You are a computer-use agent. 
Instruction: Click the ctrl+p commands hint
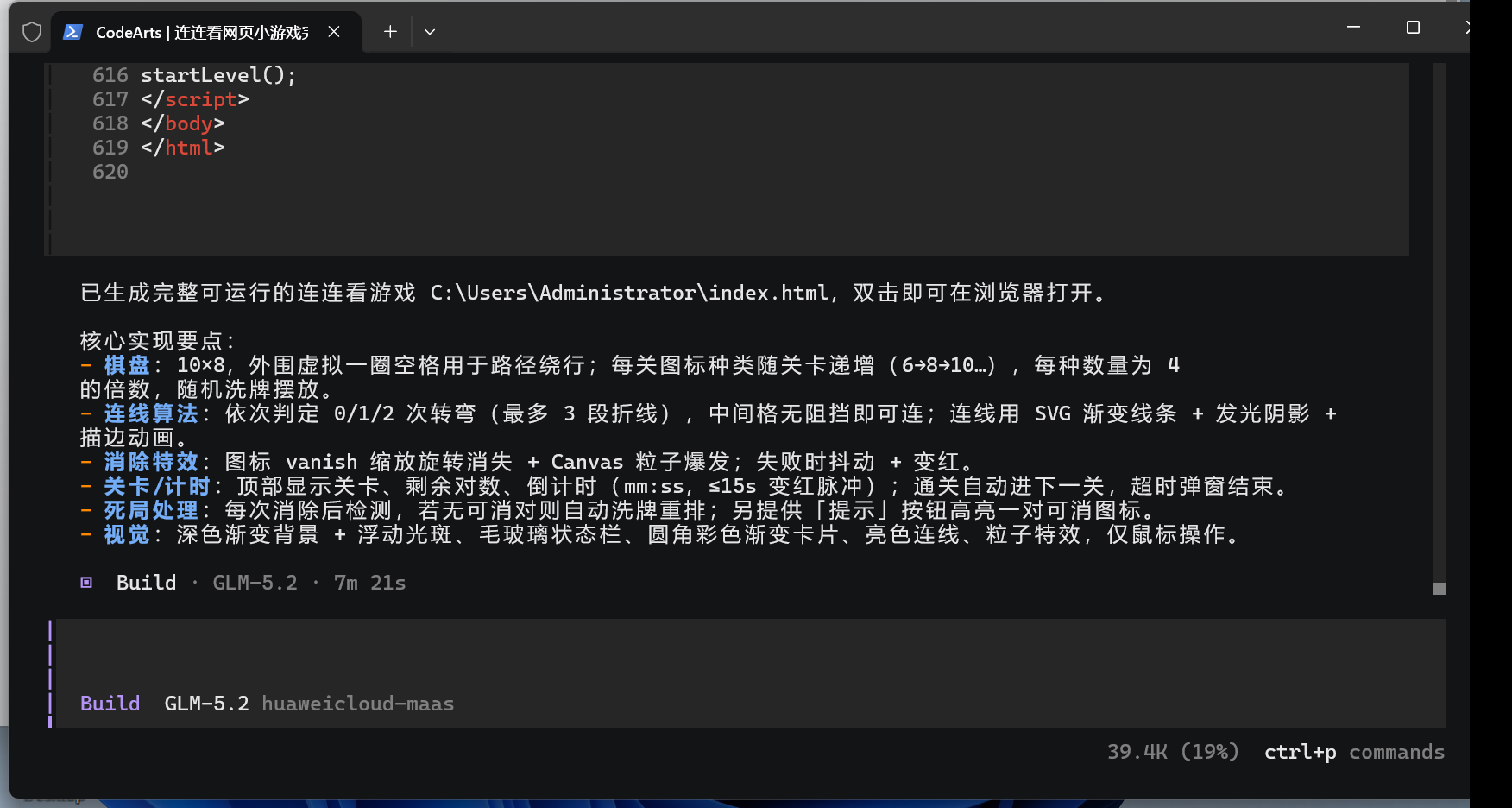pyautogui.click(x=1354, y=752)
